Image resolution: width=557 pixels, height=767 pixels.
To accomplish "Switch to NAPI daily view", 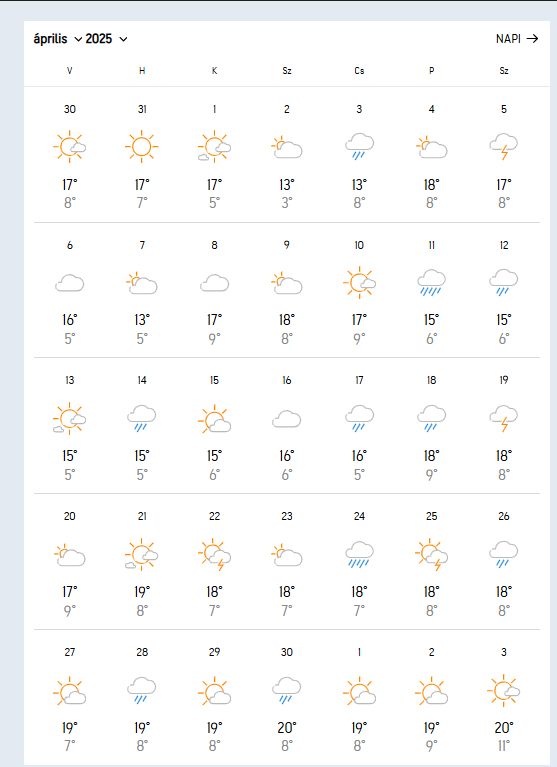I will [x=508, y=39].
